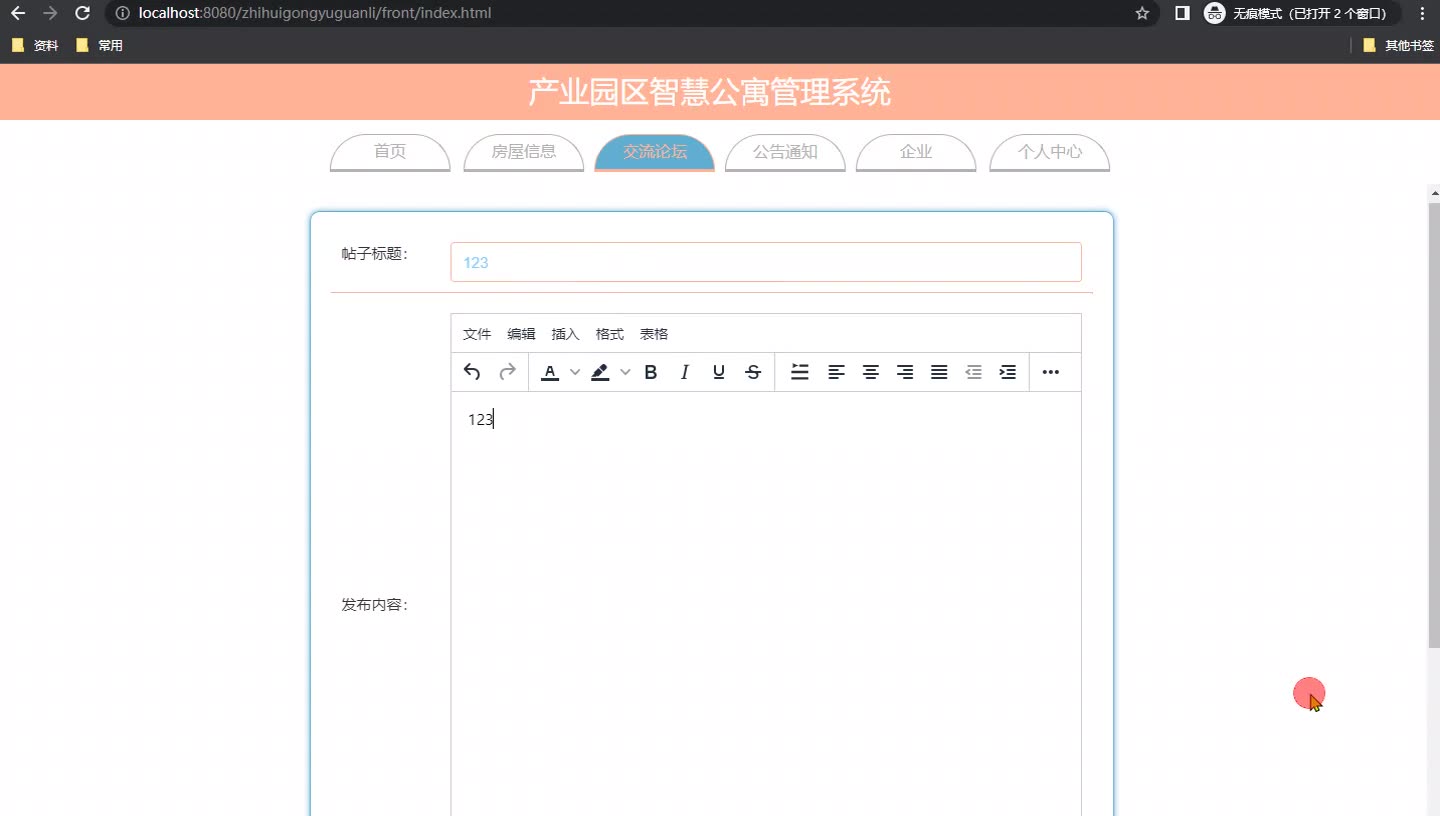This screenshot has width=1440, height=816.
Task: Justify text alignment
Action: pos(939,372)
